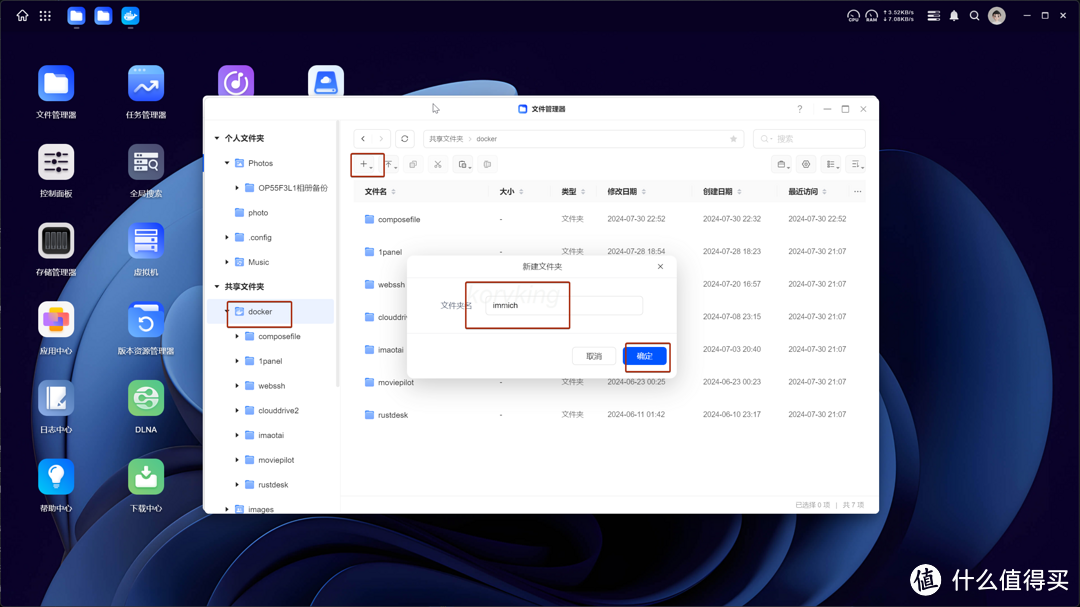Click the notification bell in the top bar
The height and width of the screenshot is (607, 1080).
(954, 16)
